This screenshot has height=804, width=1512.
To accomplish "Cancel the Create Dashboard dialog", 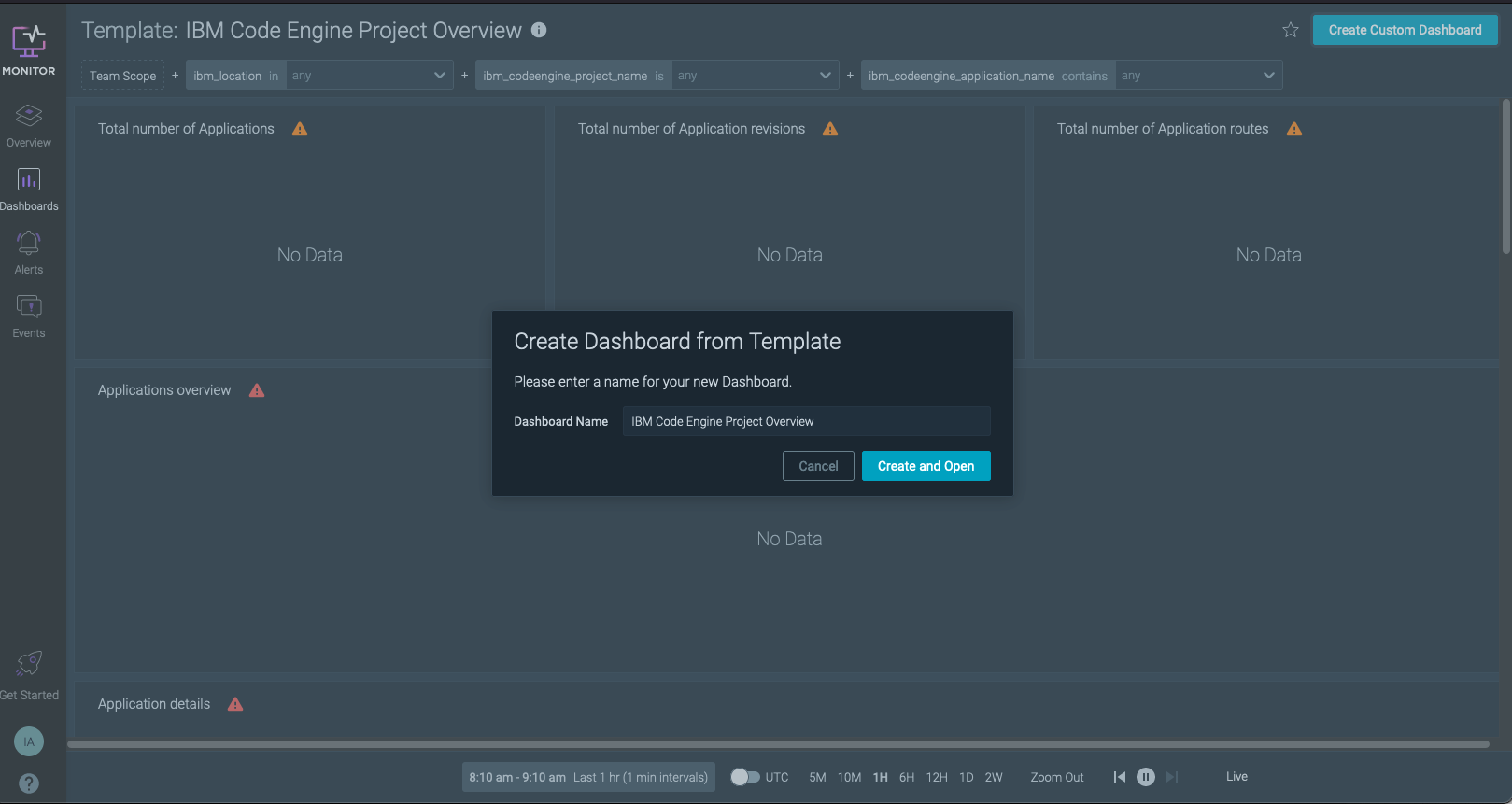I will pyautogui.click(x=818, y=466).
